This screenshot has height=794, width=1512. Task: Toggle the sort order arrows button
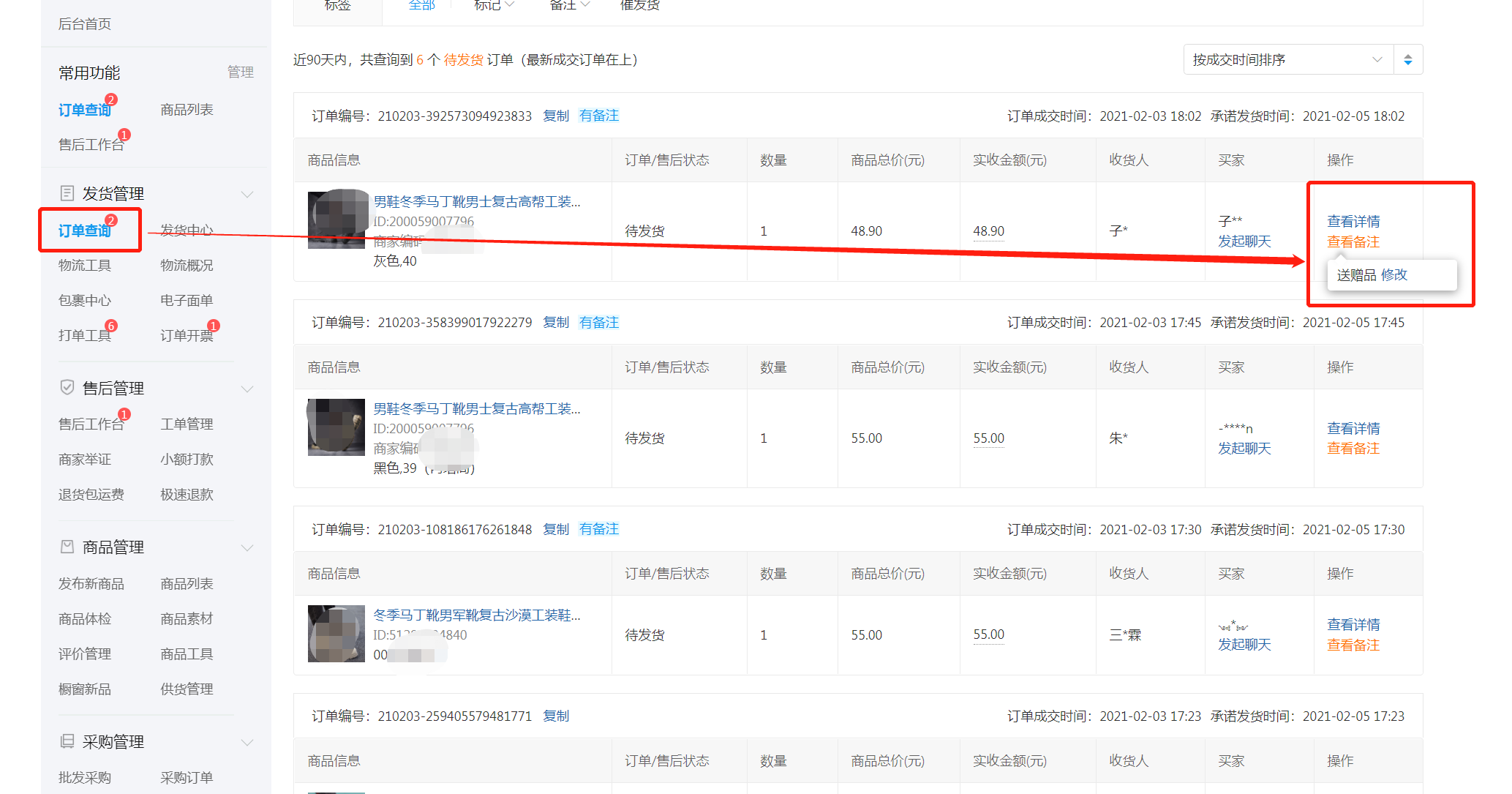(1408, 60)
